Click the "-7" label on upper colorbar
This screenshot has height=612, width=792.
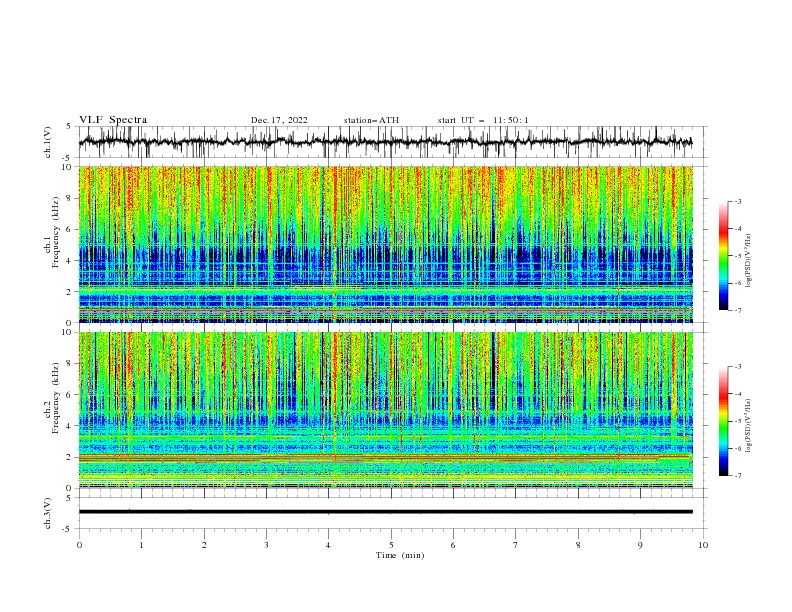(x=738, y=310)
